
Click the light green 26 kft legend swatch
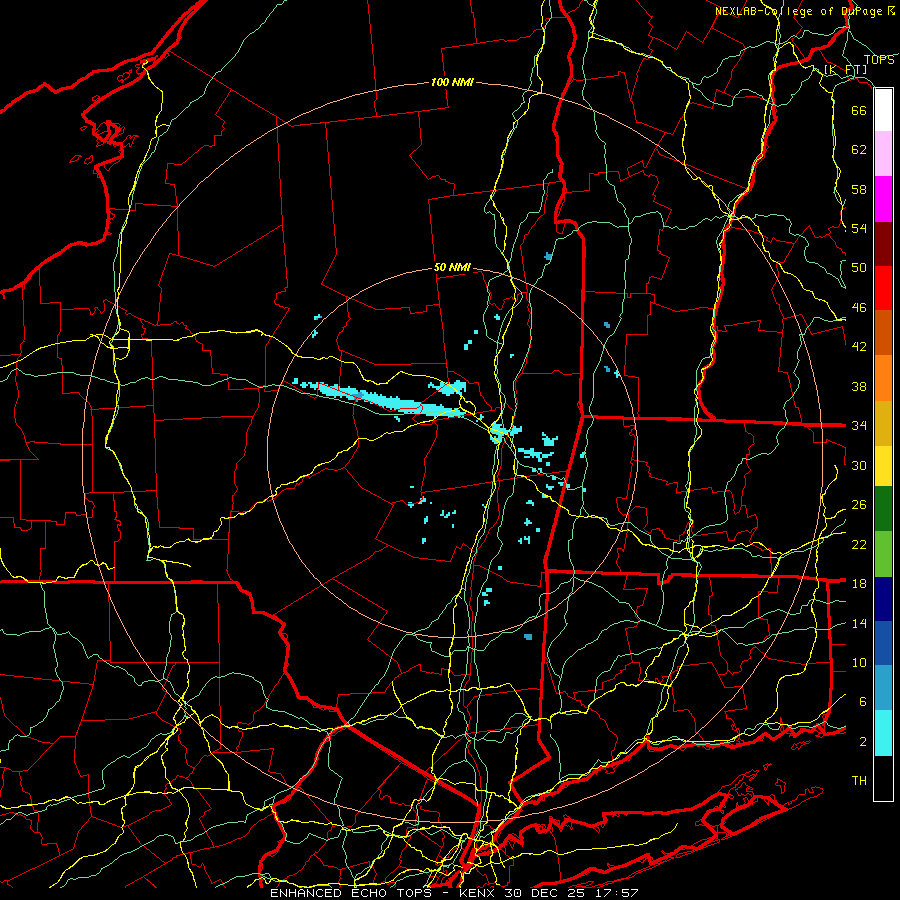(x=883, y=554)
